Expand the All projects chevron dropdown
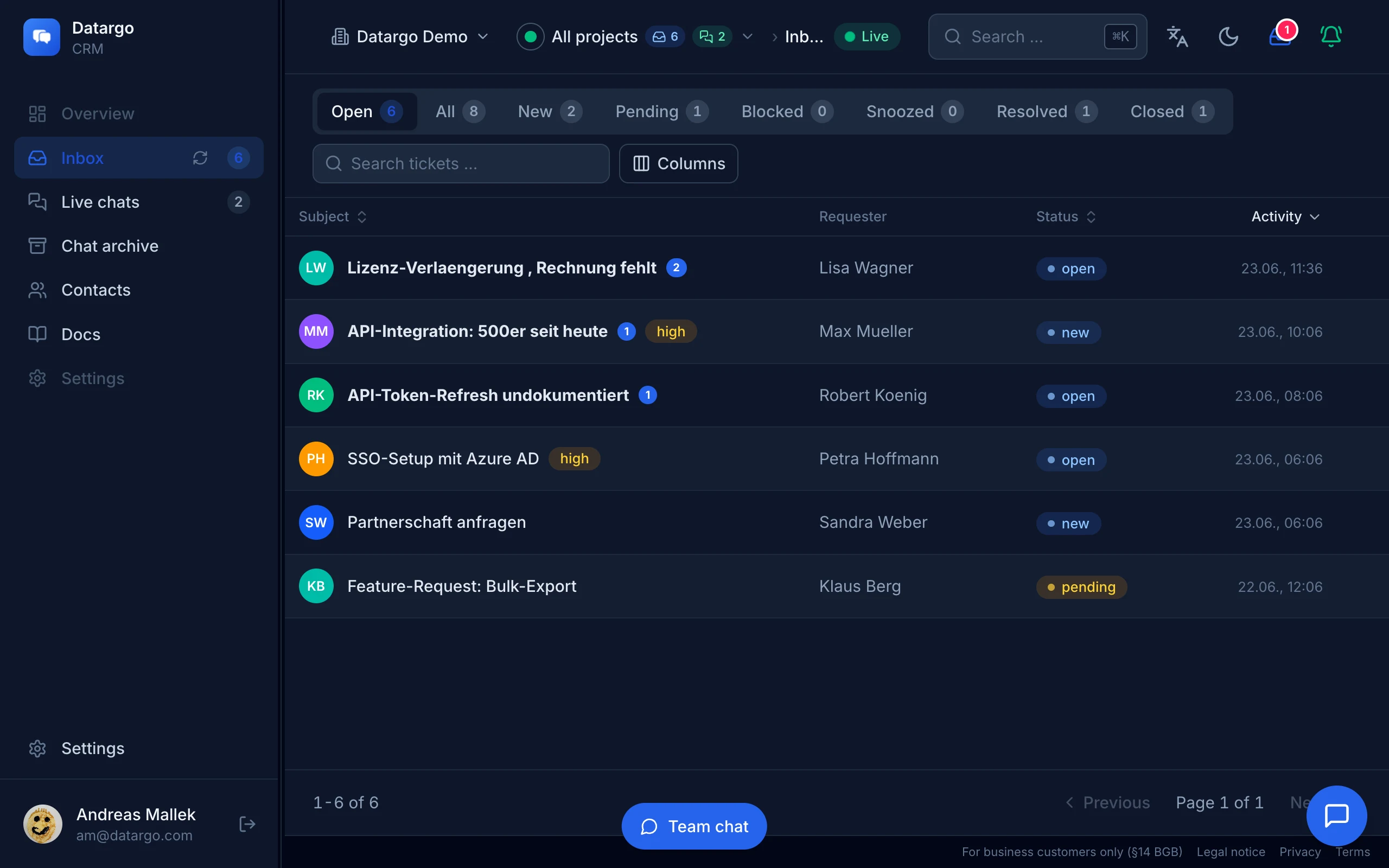1389x868 pixels. 747,37
